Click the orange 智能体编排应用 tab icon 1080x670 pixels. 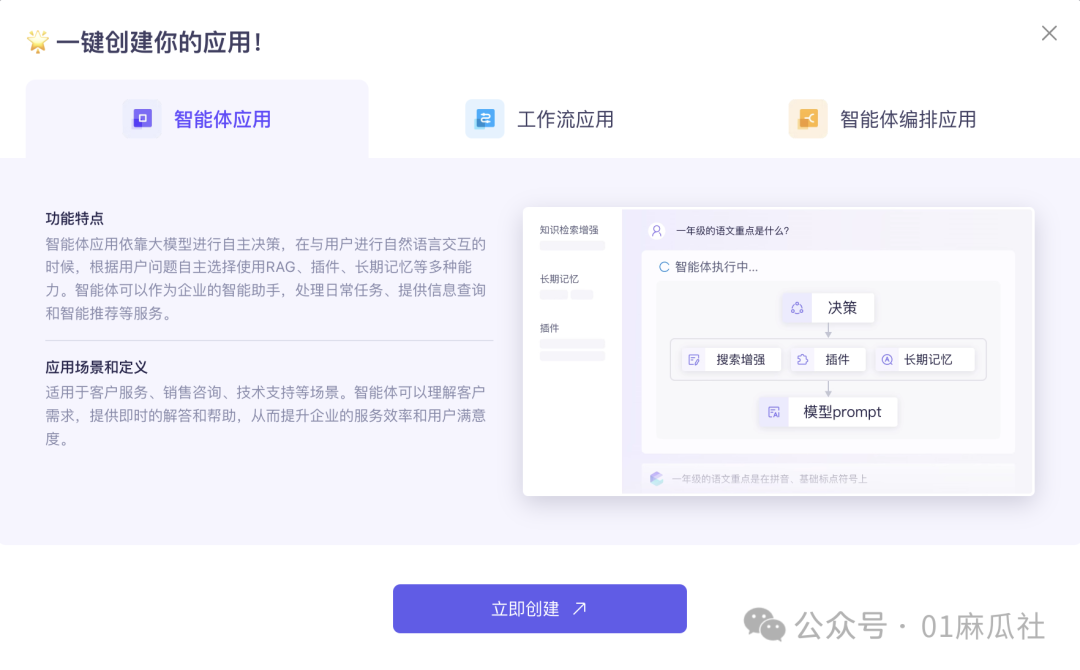click(x=808, y=118)
